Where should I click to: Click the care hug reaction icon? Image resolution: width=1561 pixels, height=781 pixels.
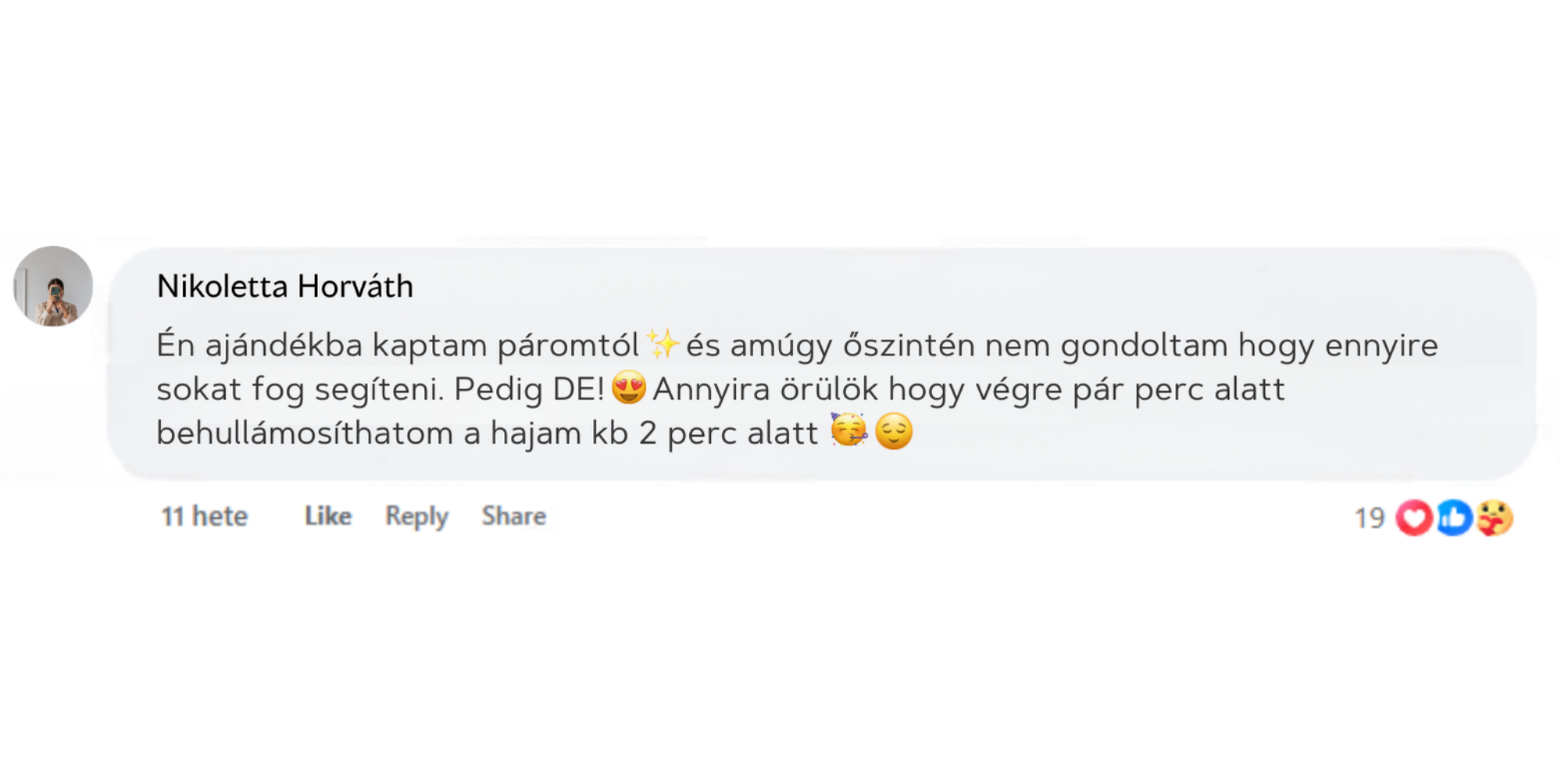(x=1494, y=517)
